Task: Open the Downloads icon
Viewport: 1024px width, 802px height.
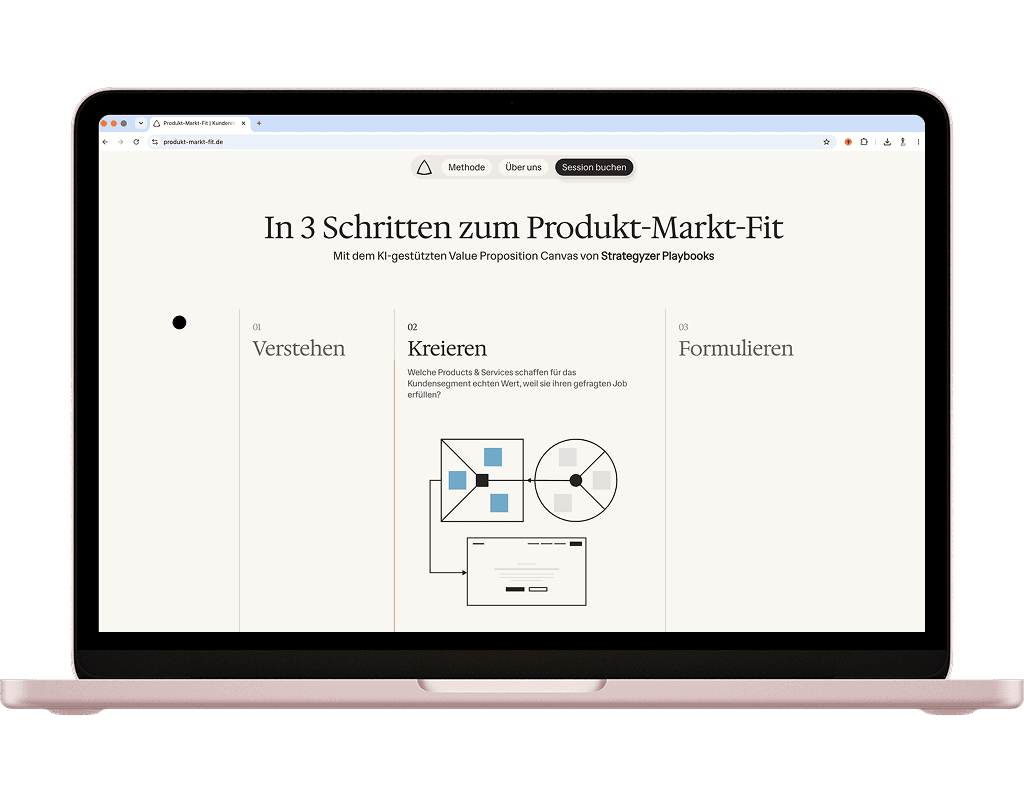Action: pos(887,142)
